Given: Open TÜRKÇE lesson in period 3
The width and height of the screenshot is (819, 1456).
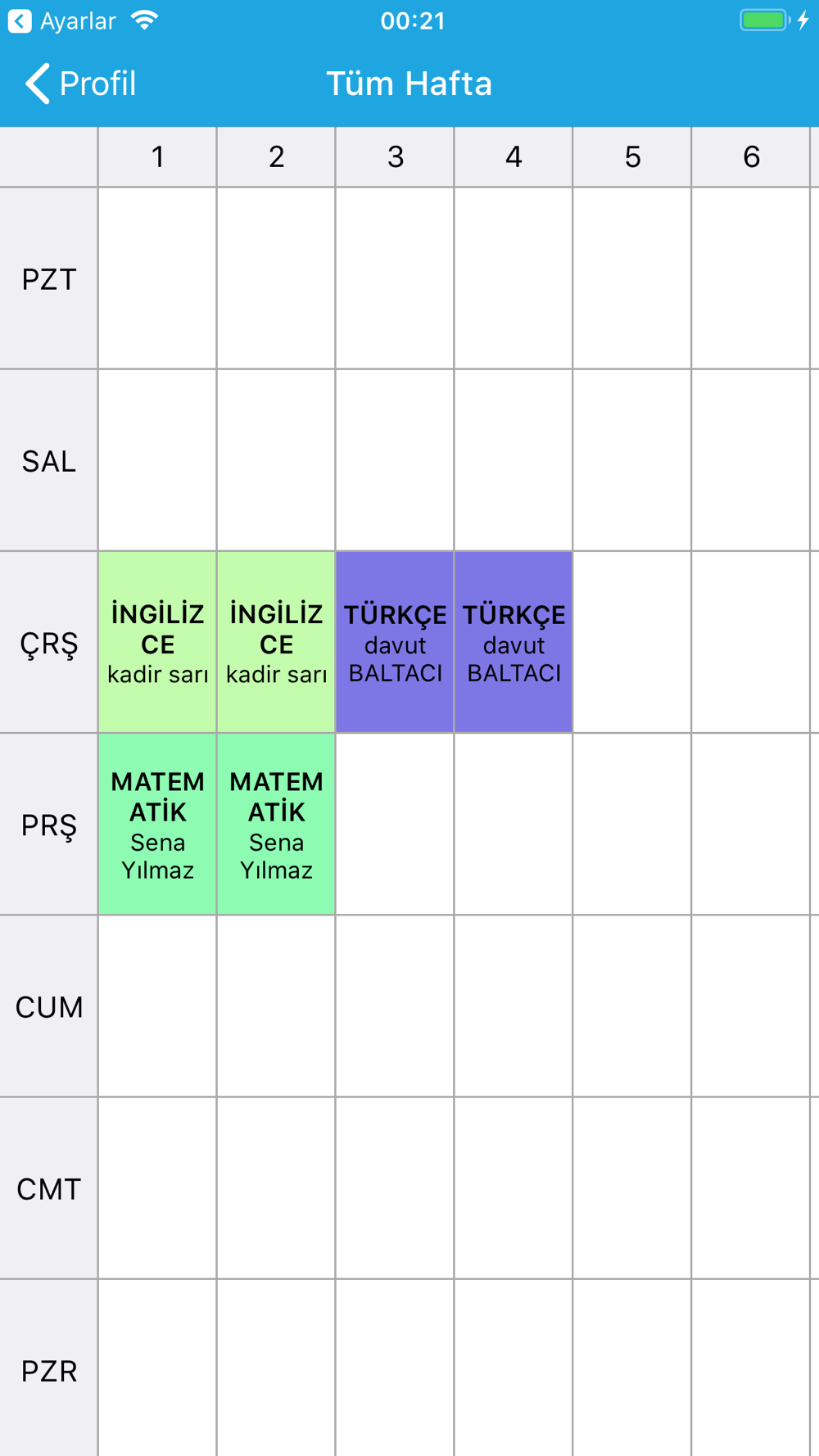Looking at the screenshot, I should pyautogui.click(x=395, y=642).
